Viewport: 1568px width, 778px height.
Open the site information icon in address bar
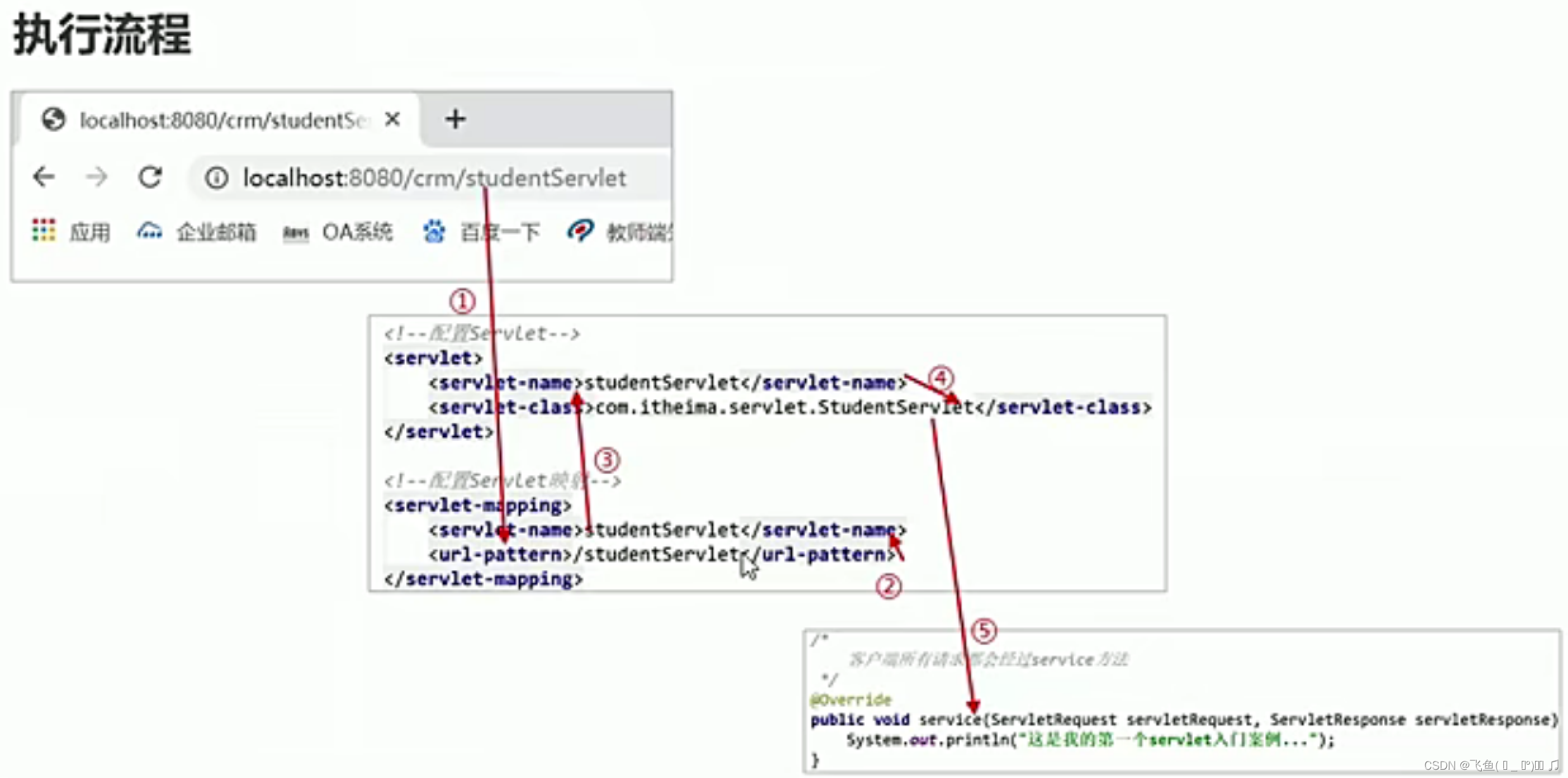click(216, 177)
